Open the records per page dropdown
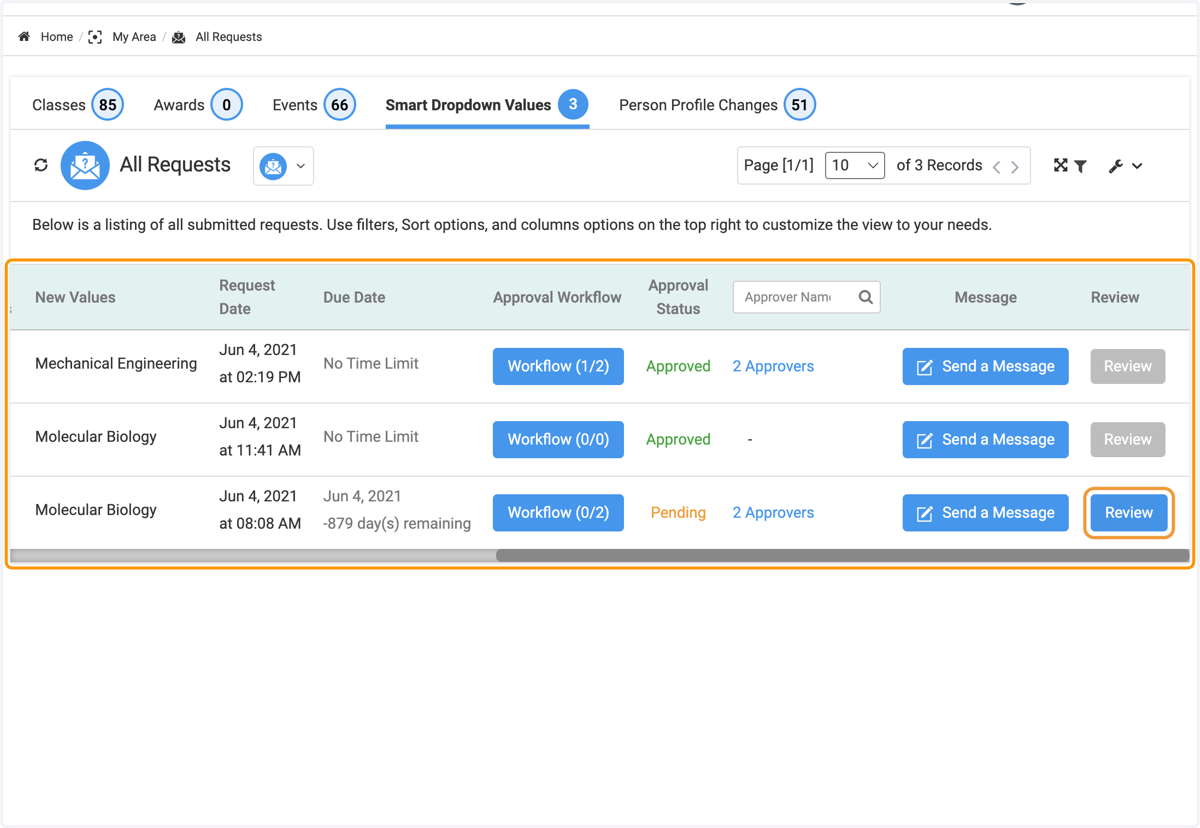Viewport: 1200px width, 828px height. pyautogui.click(x=855, y=165)
